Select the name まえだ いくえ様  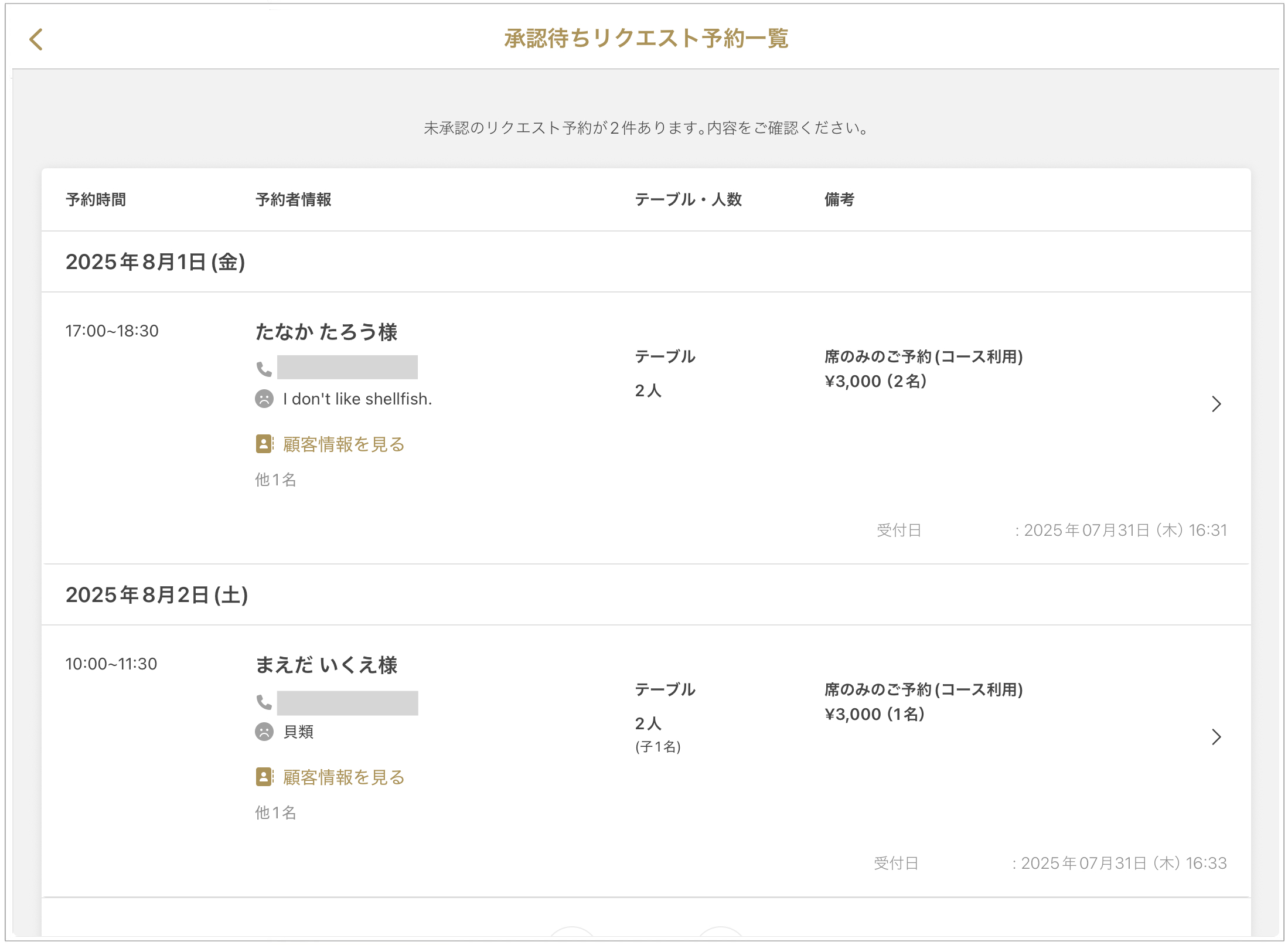pyautogui.click(x=326, y=665)
